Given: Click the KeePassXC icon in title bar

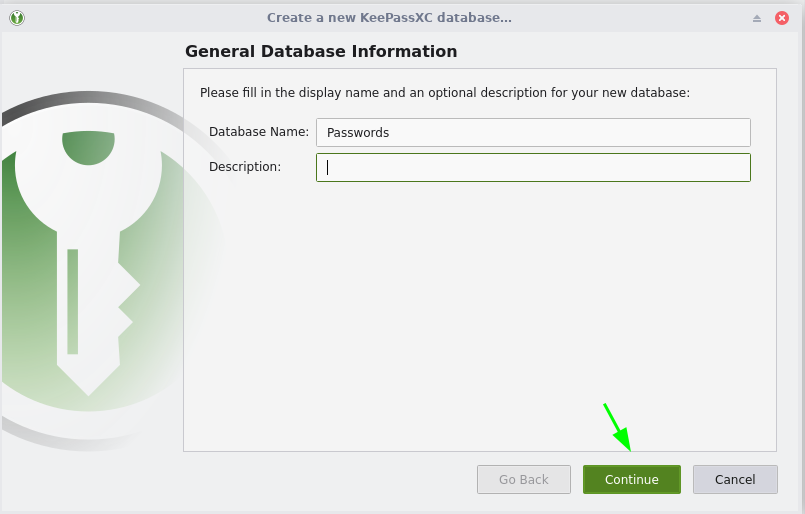Looking at the screenshot, I should click(x=17, y=18).
